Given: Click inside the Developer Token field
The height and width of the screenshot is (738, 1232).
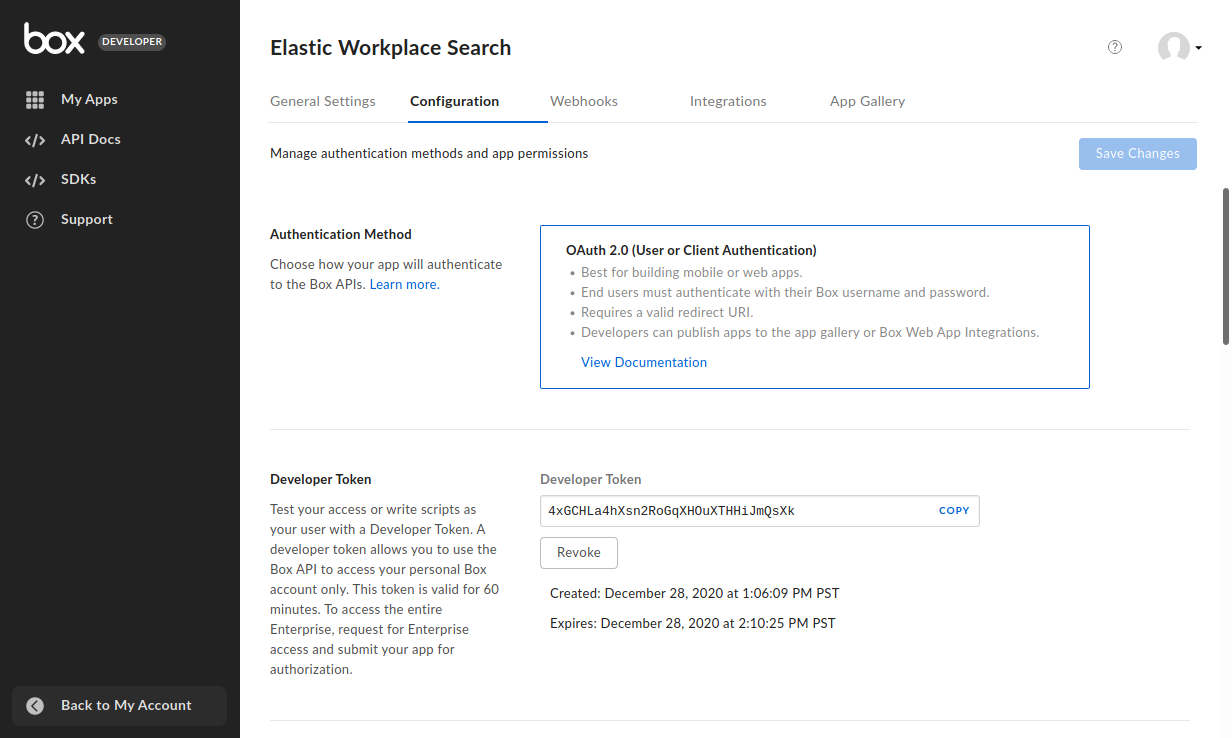Looking at the screenshot, I should click(735, 511).
